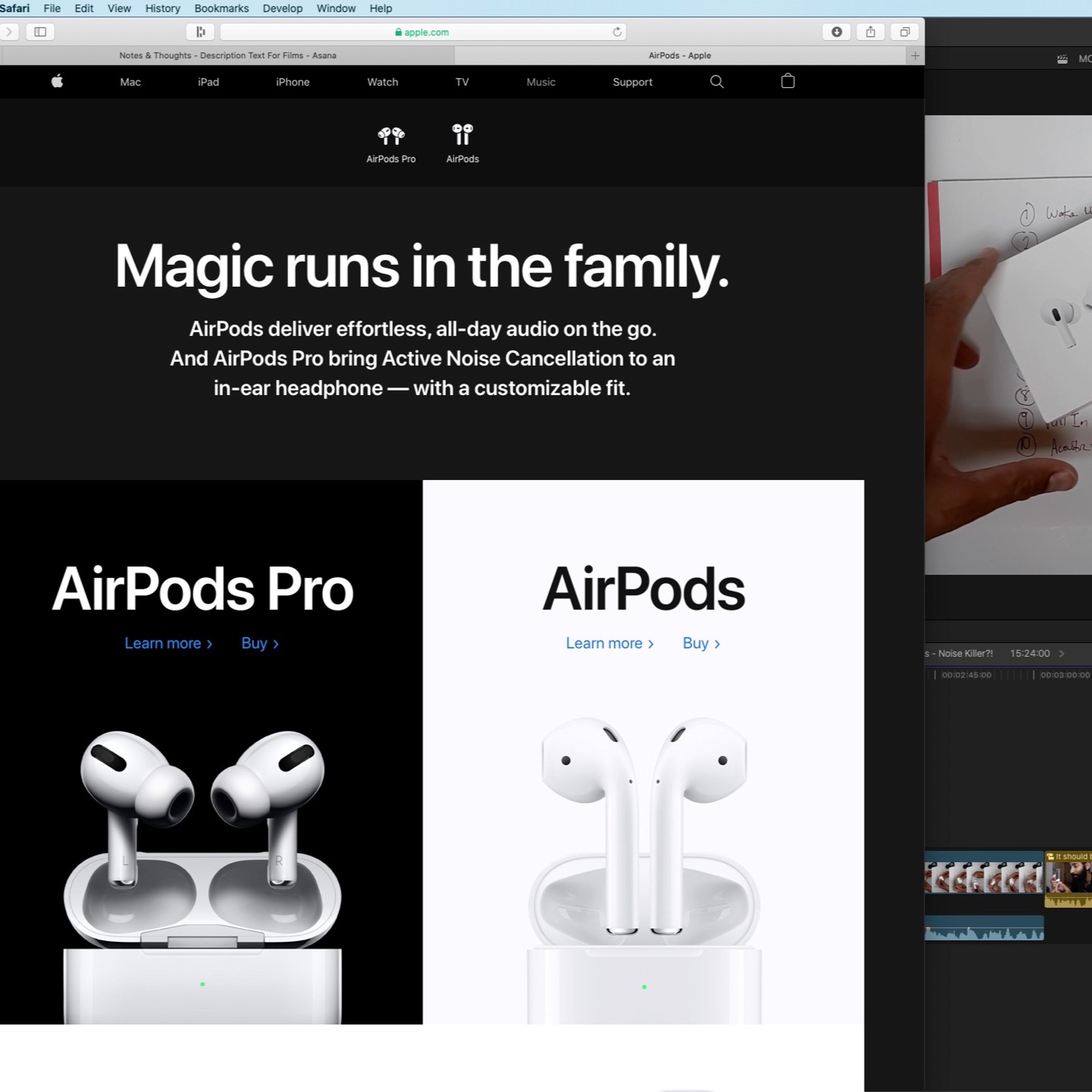
Task: Click the Final Cut viewer video preview
Action: [1008, 345]
